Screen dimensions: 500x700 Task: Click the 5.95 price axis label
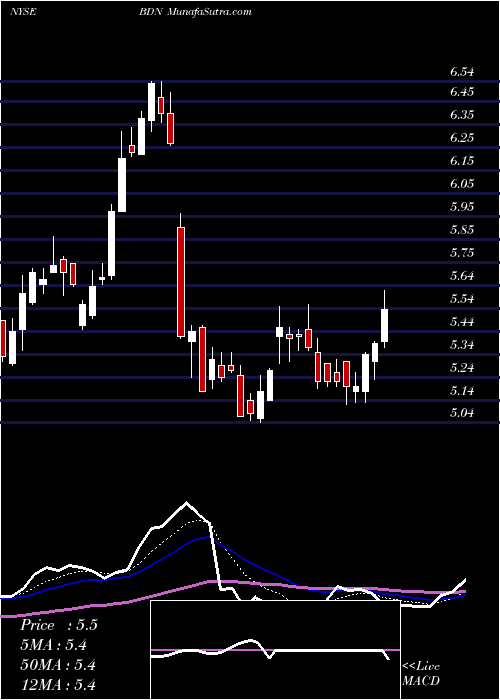point(462,207)
